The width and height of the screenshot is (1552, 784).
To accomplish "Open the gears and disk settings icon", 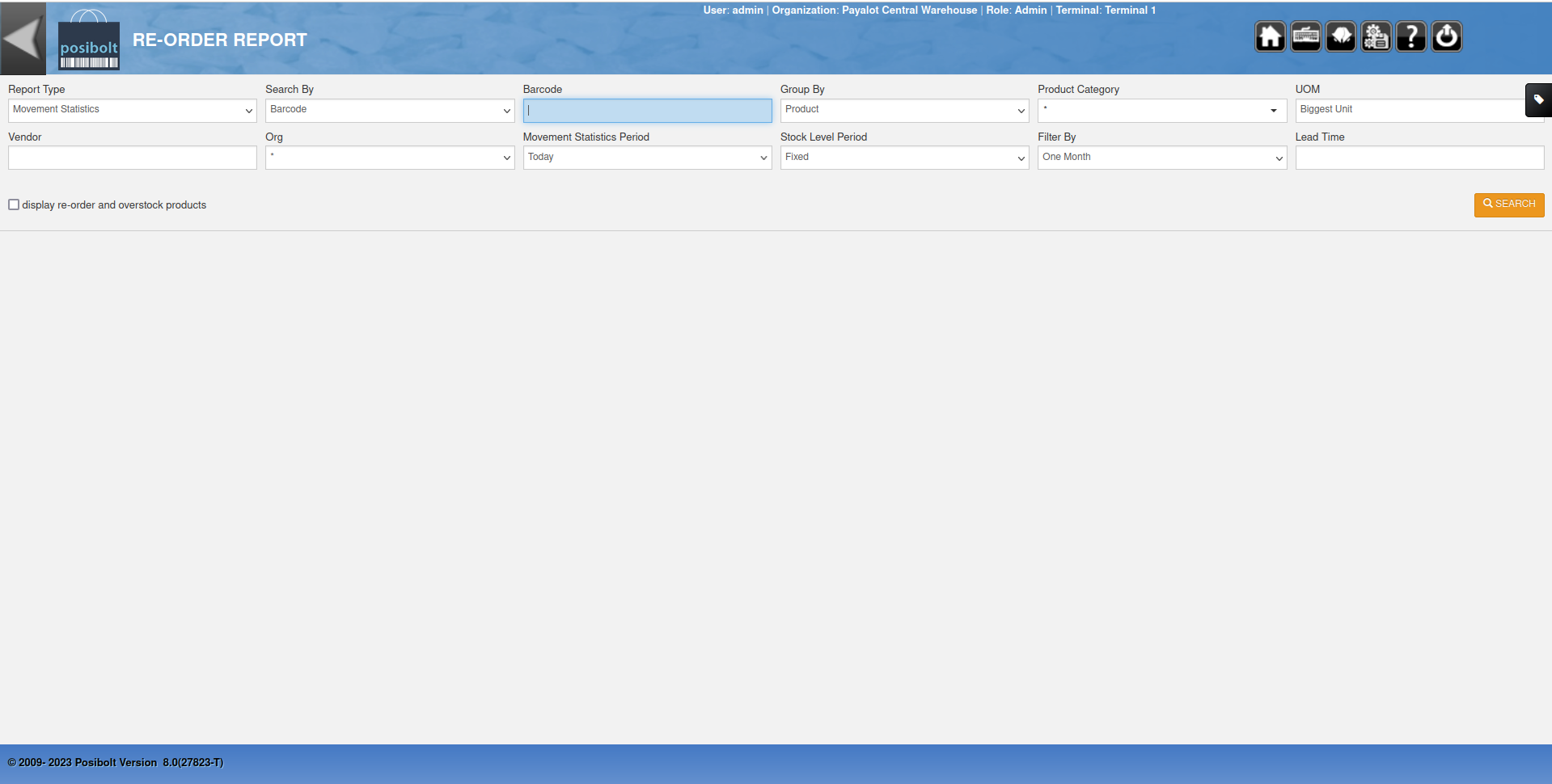I will (x=1376, y=36).
